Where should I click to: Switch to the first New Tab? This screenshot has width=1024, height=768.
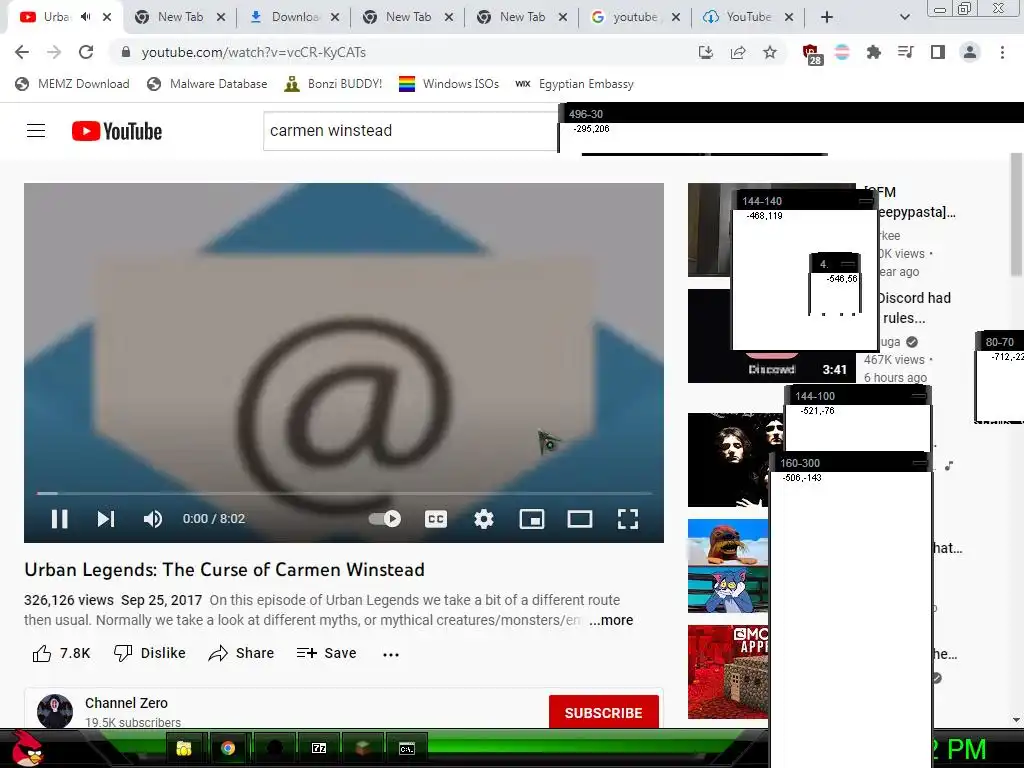180,17
